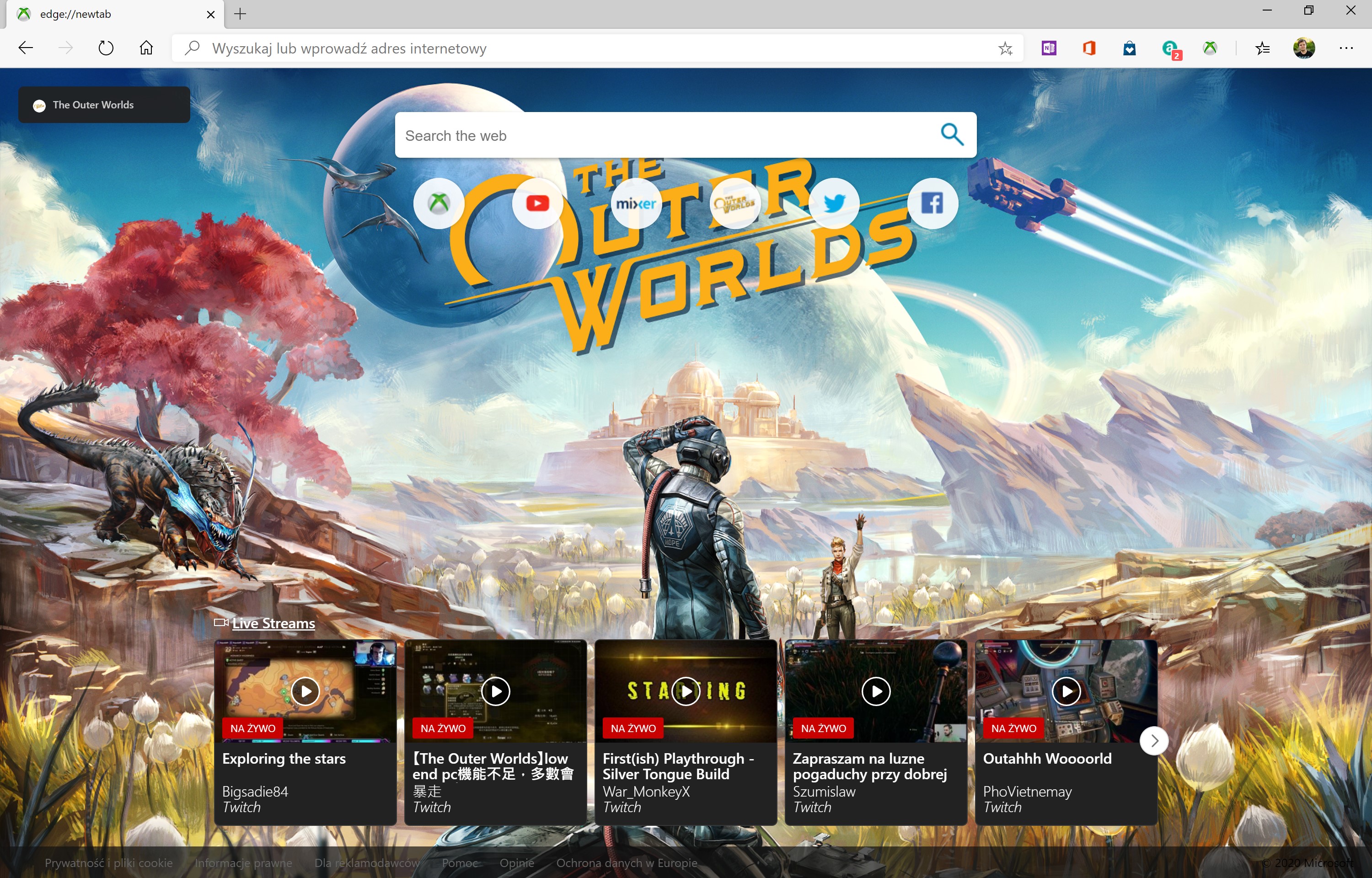Open Xbox extension in toolbar
Screen dimensions: 1372x878
tap(1210, 48)
